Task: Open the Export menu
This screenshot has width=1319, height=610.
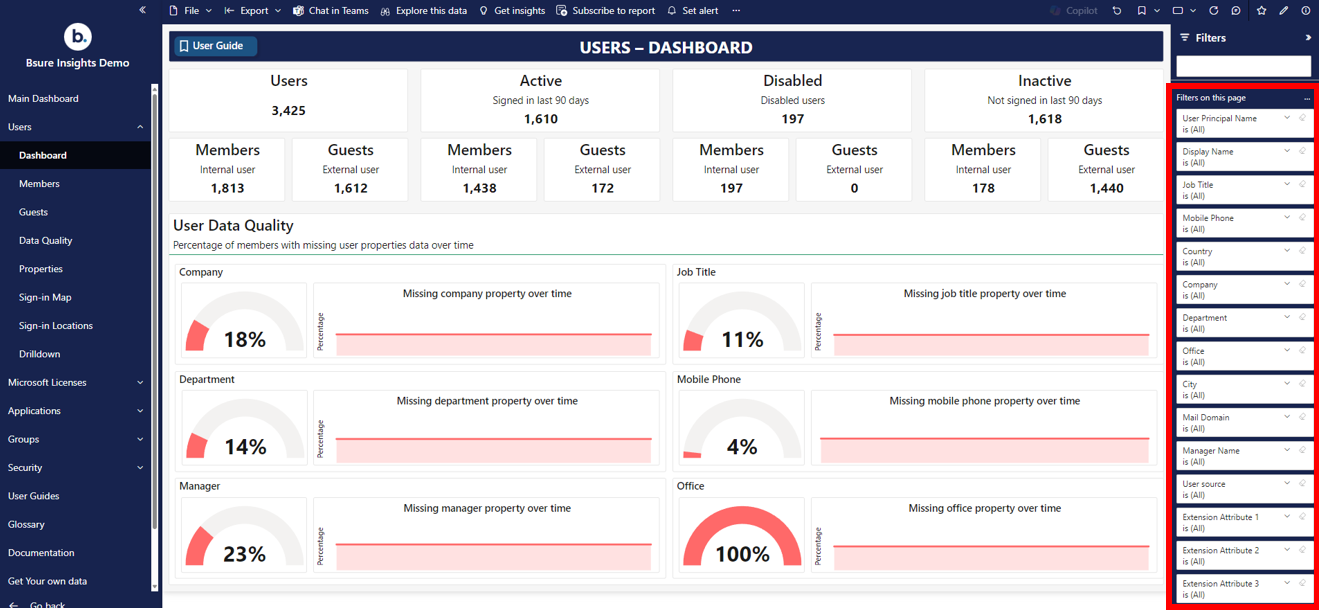Action: tap(253, 11)
